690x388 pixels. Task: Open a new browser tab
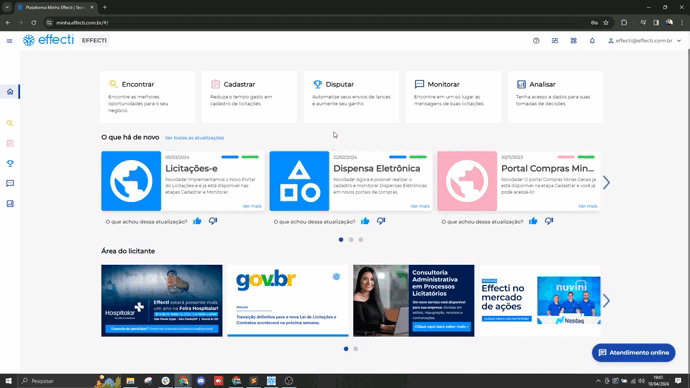click(105, 7)
